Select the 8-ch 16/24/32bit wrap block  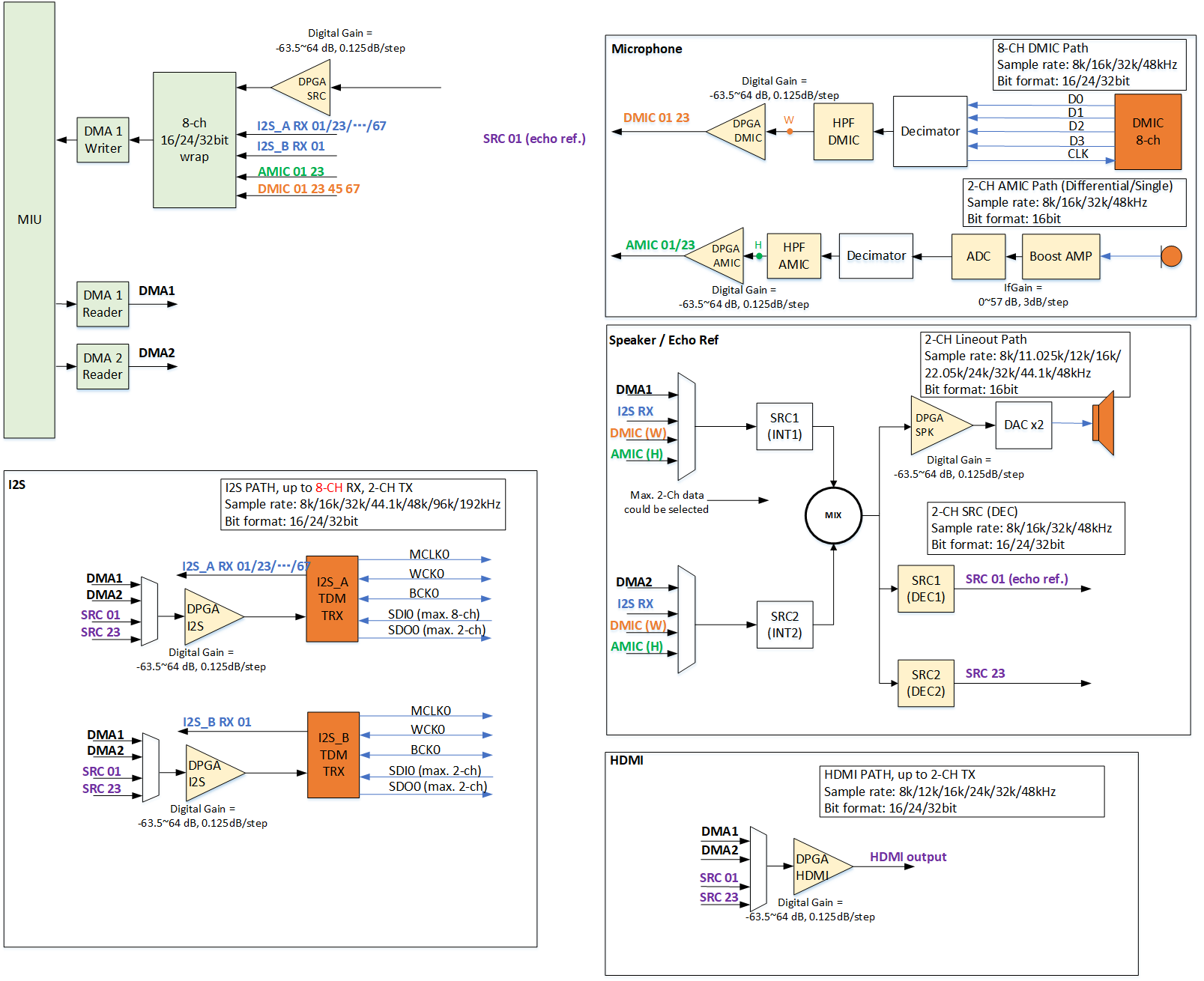[x=195, y=140]
